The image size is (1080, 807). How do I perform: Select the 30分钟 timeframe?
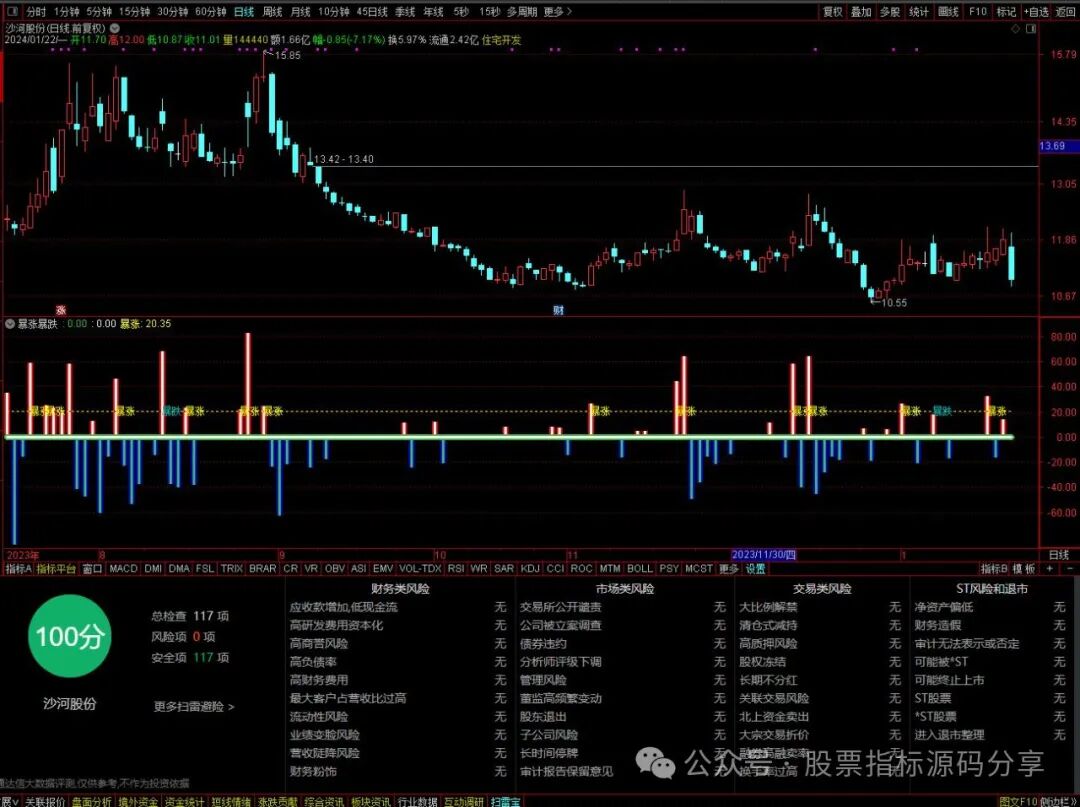point(172,12)
